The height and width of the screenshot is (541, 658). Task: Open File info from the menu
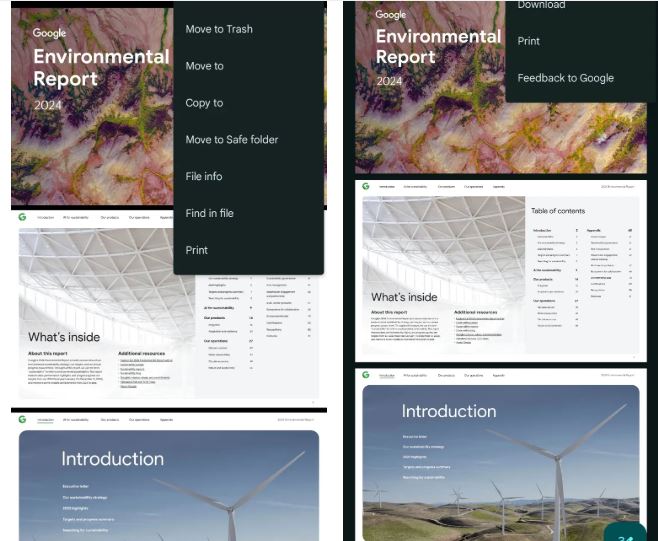(204, 177)
